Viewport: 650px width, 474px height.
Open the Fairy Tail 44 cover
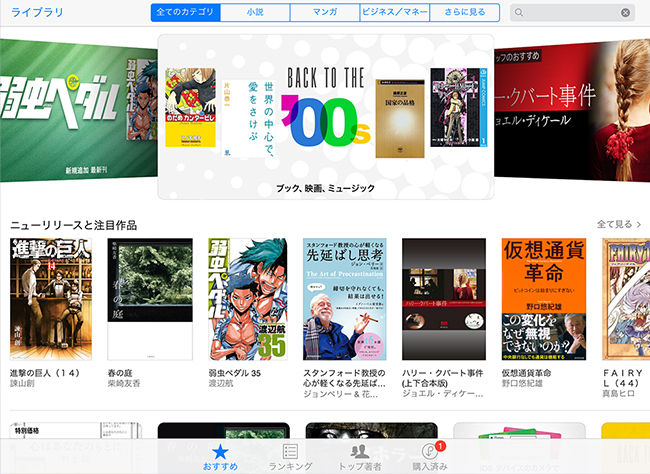point(626,299)
